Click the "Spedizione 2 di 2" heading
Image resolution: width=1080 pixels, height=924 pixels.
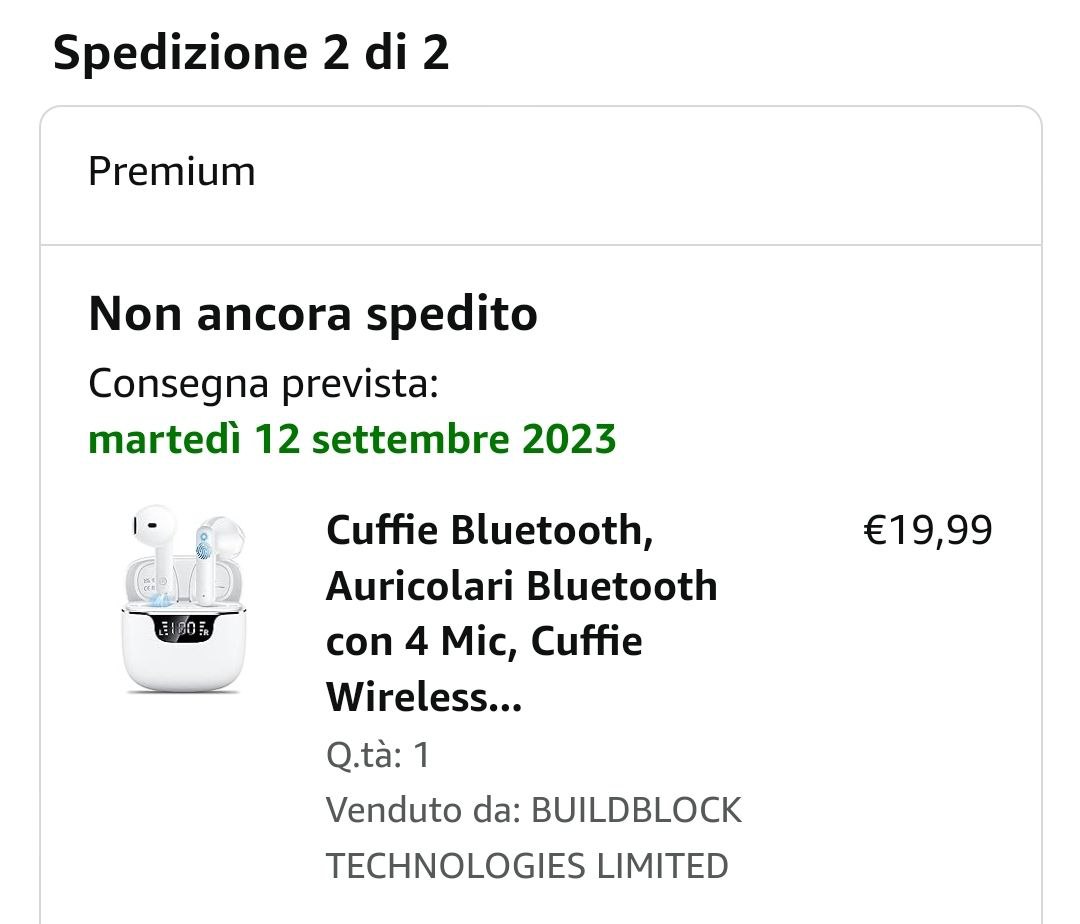tap(251, 52)
